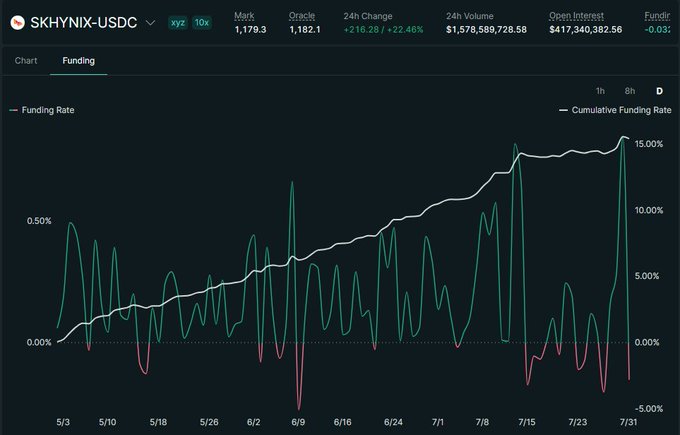Click the SKHYNIX-USDC pair name
680x435 pixels.
click(x=84, y=23)
